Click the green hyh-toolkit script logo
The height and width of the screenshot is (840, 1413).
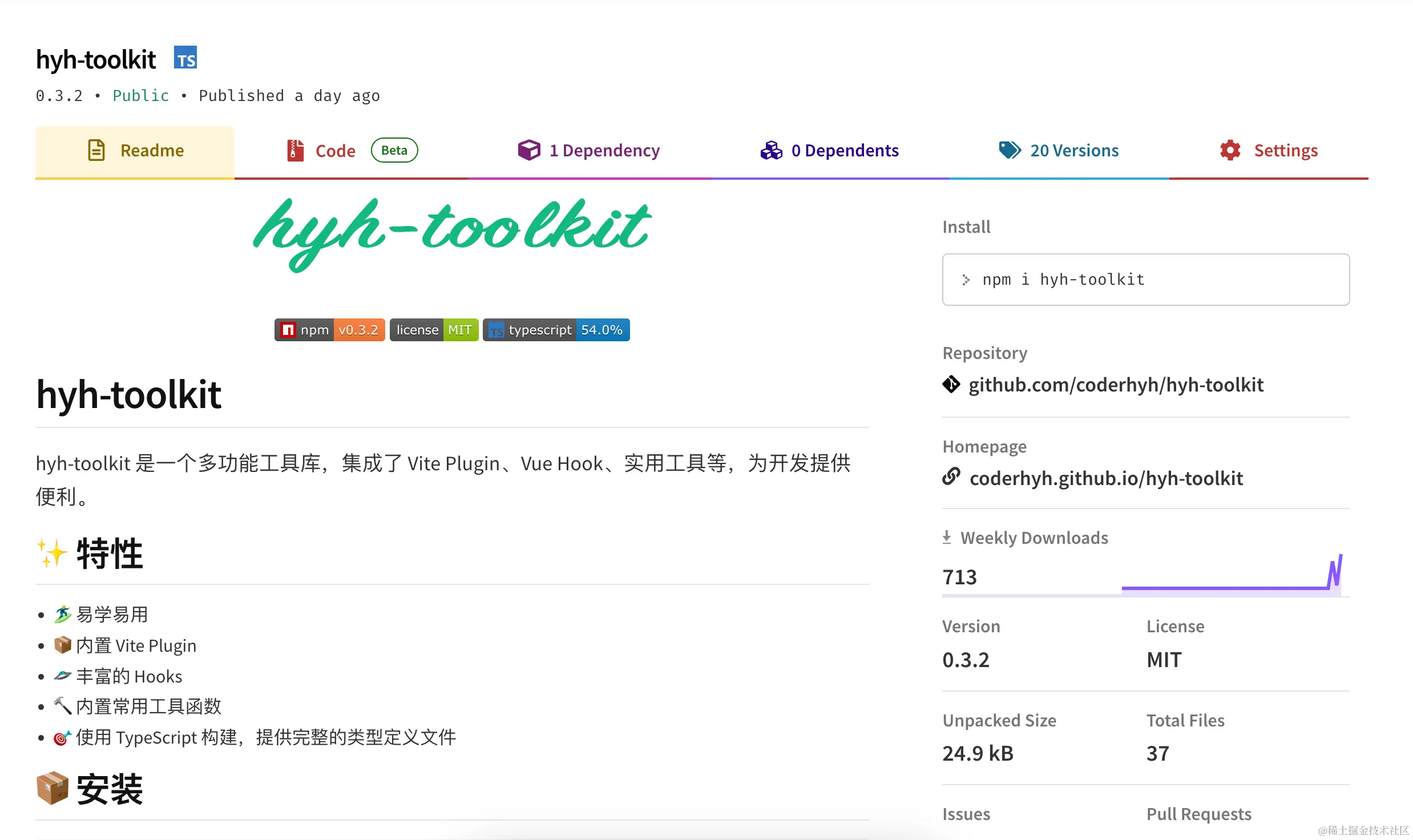(452, 235)
